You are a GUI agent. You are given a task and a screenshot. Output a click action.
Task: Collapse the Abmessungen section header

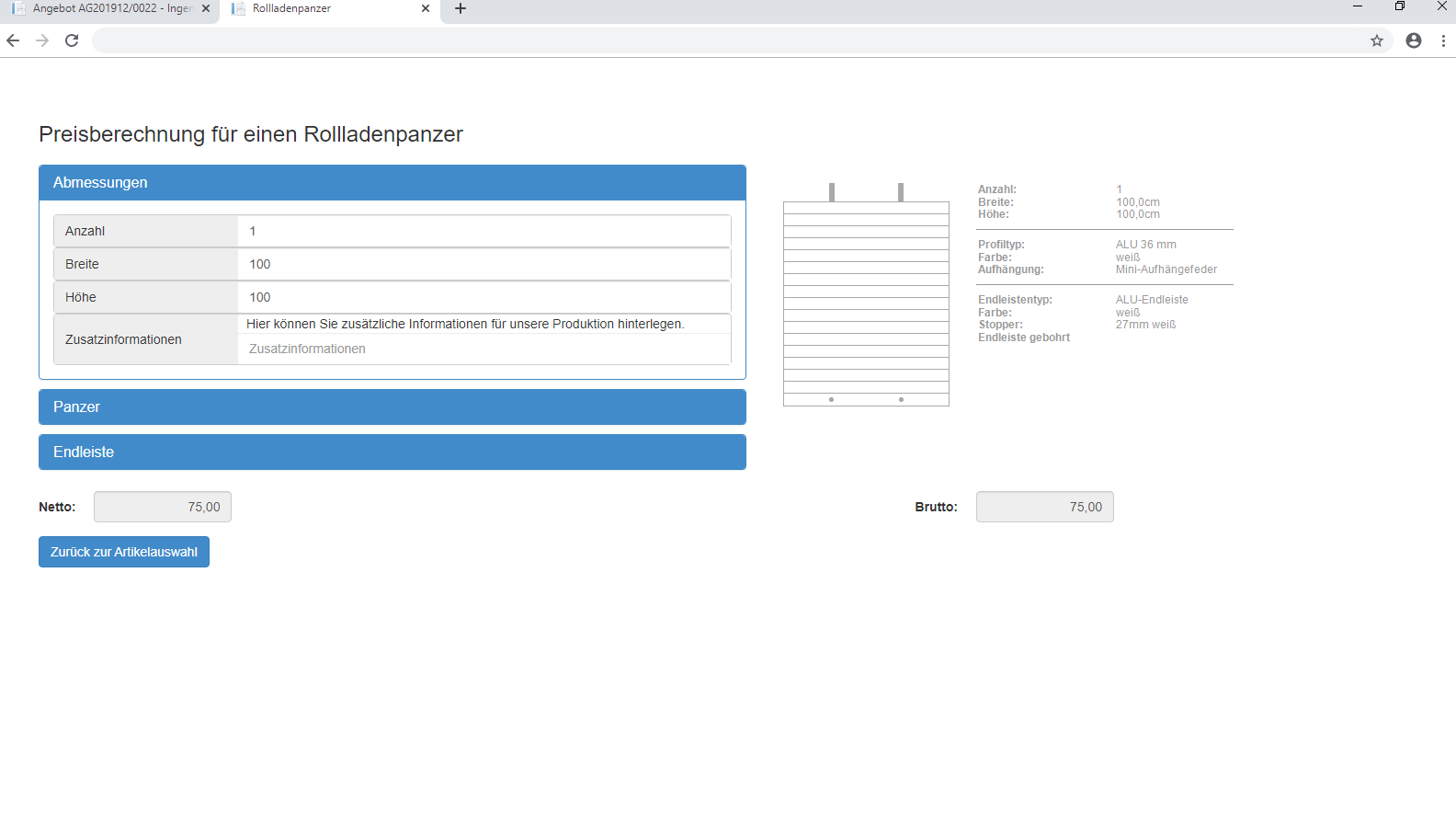click(392, 183)
